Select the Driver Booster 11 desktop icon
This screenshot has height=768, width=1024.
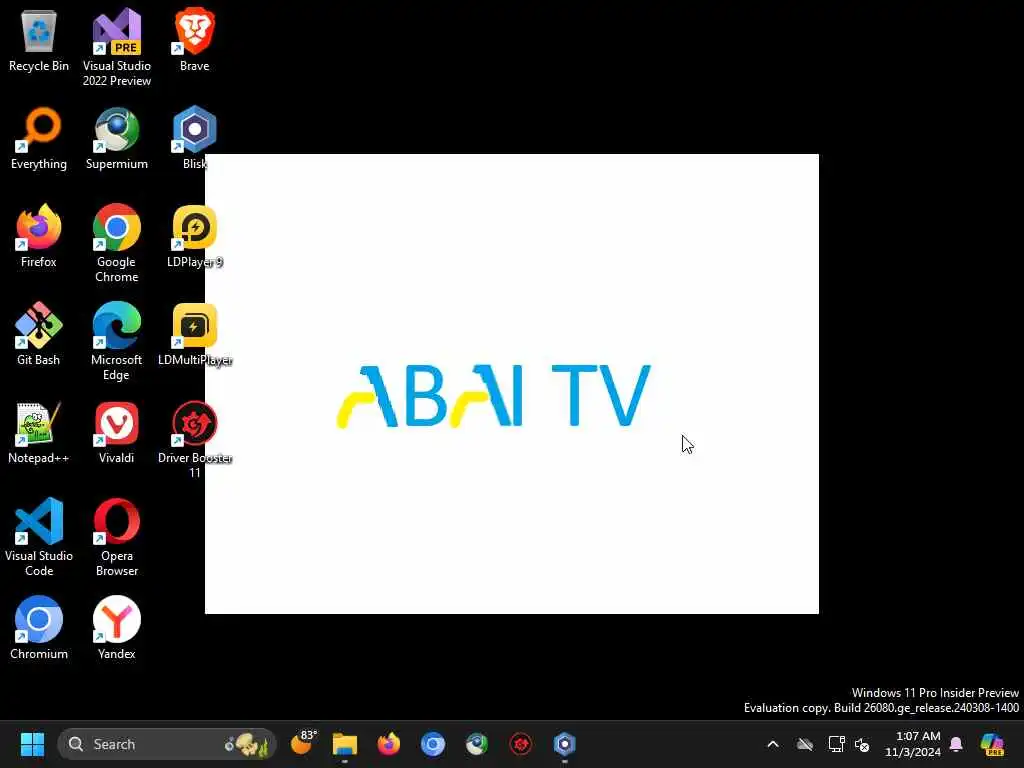(195, 439)
